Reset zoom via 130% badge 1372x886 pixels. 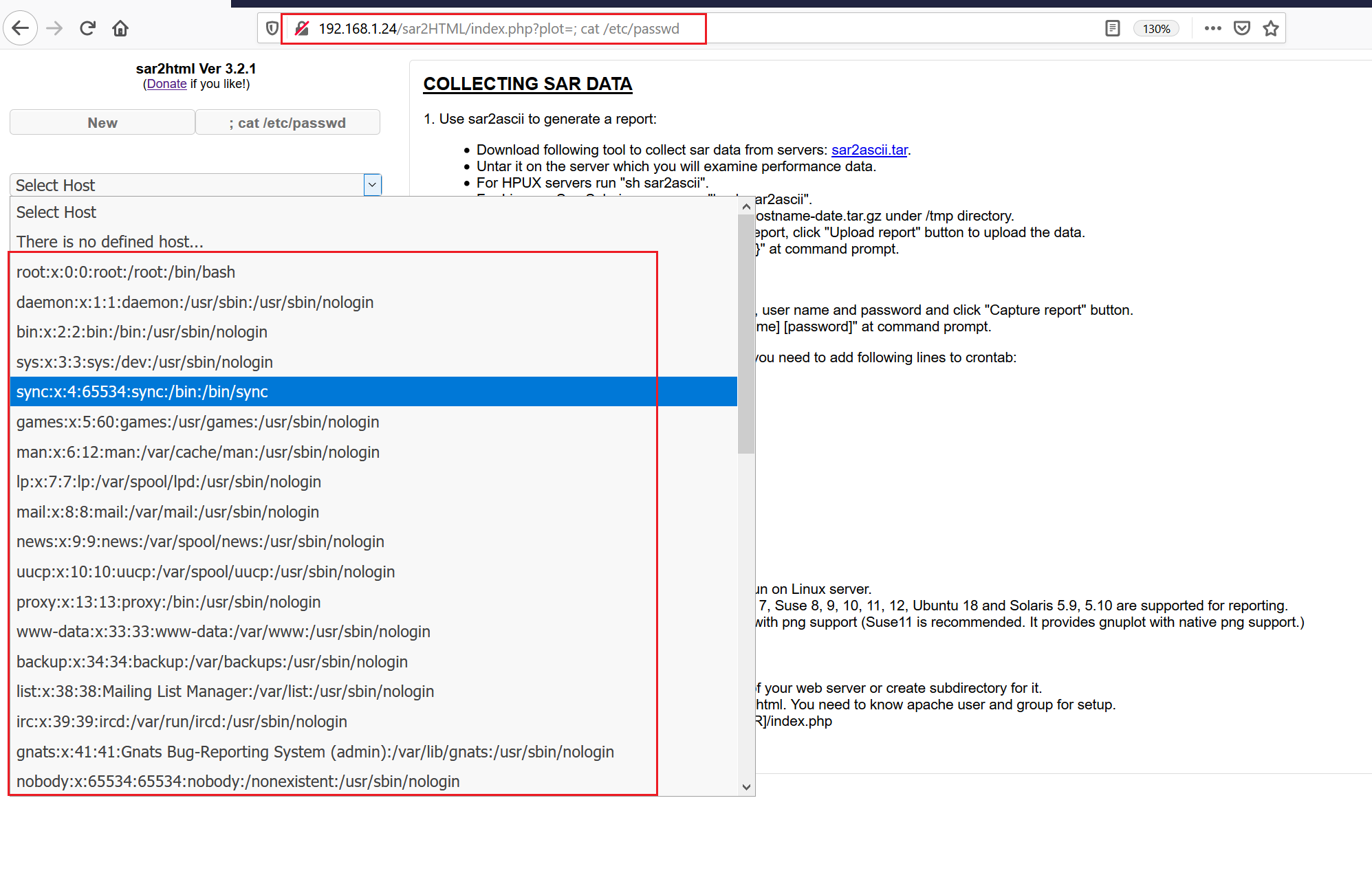[x=1156, y=29]
